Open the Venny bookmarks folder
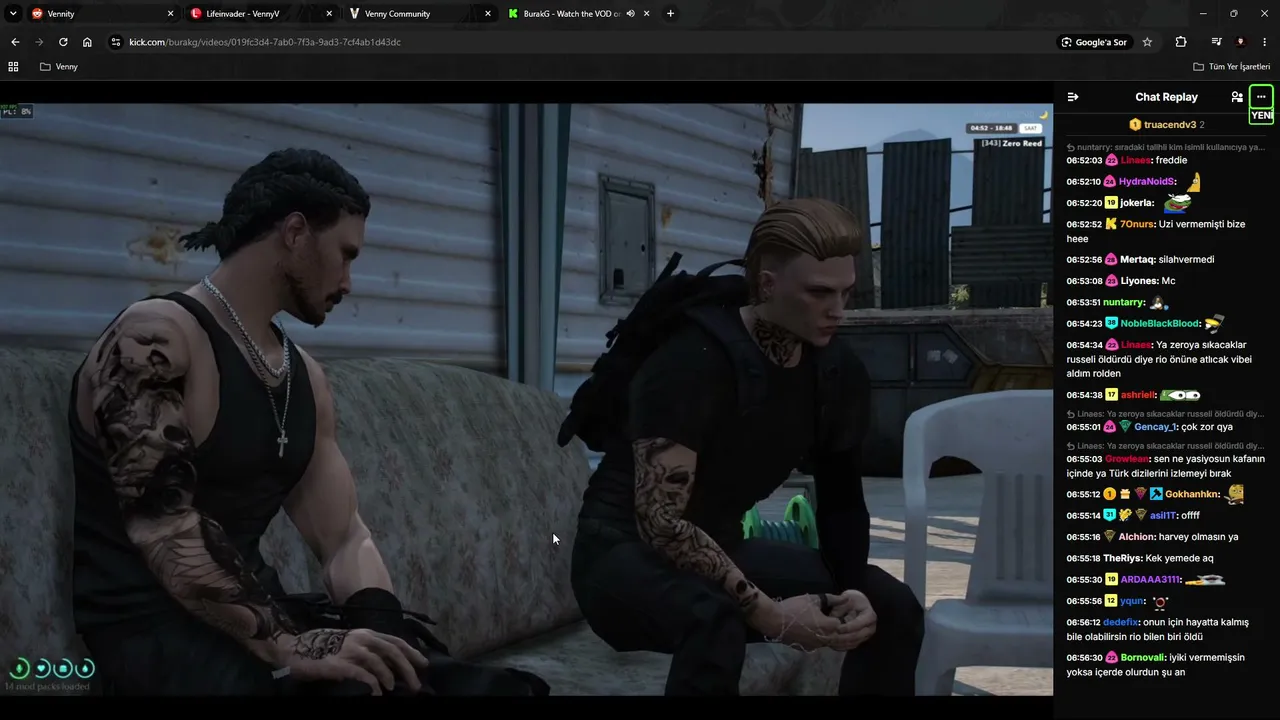This screenshot has width=1280, height=720. (59, 67)
